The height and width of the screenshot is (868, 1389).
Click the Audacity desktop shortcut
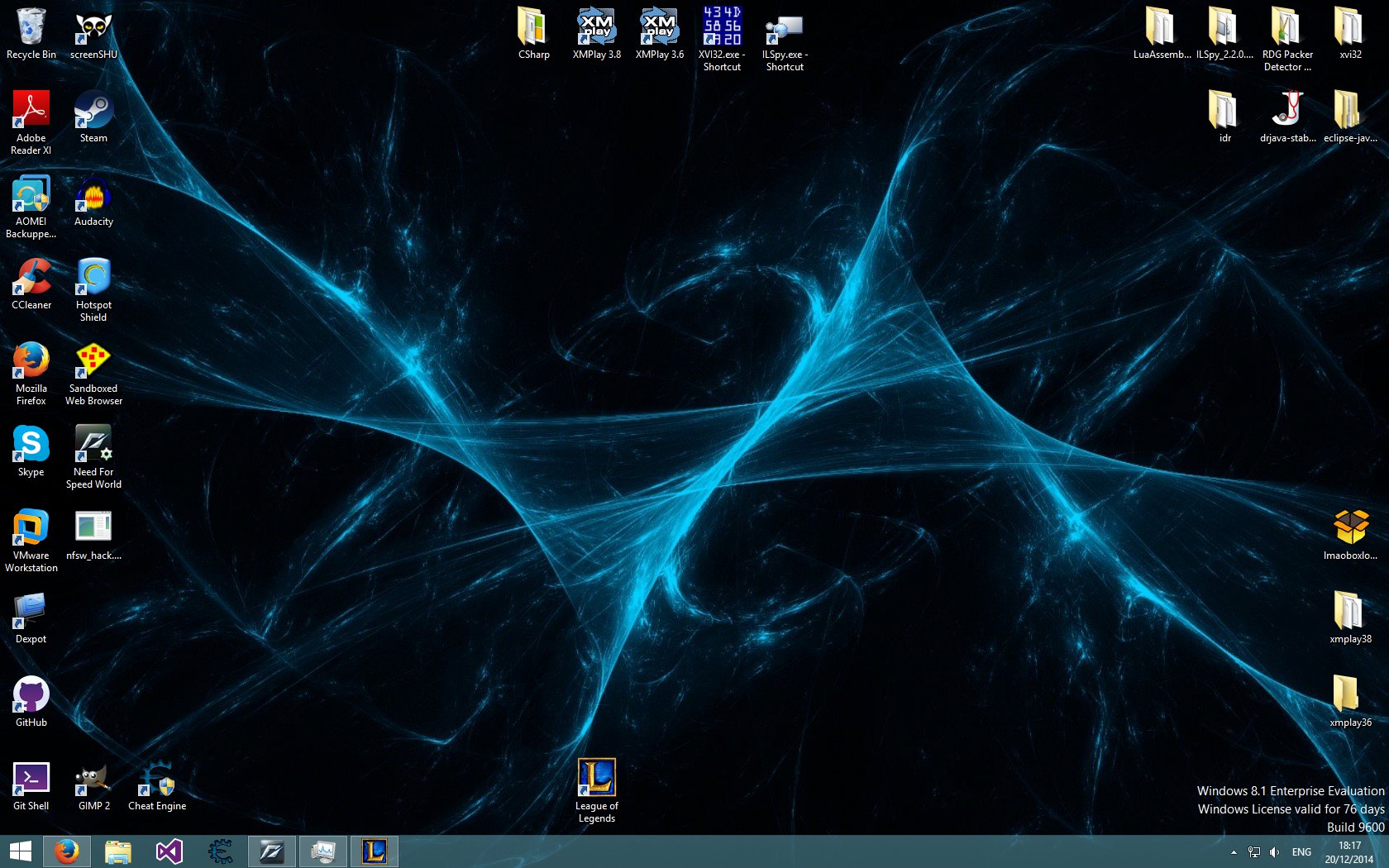click(x=93, y=201)
